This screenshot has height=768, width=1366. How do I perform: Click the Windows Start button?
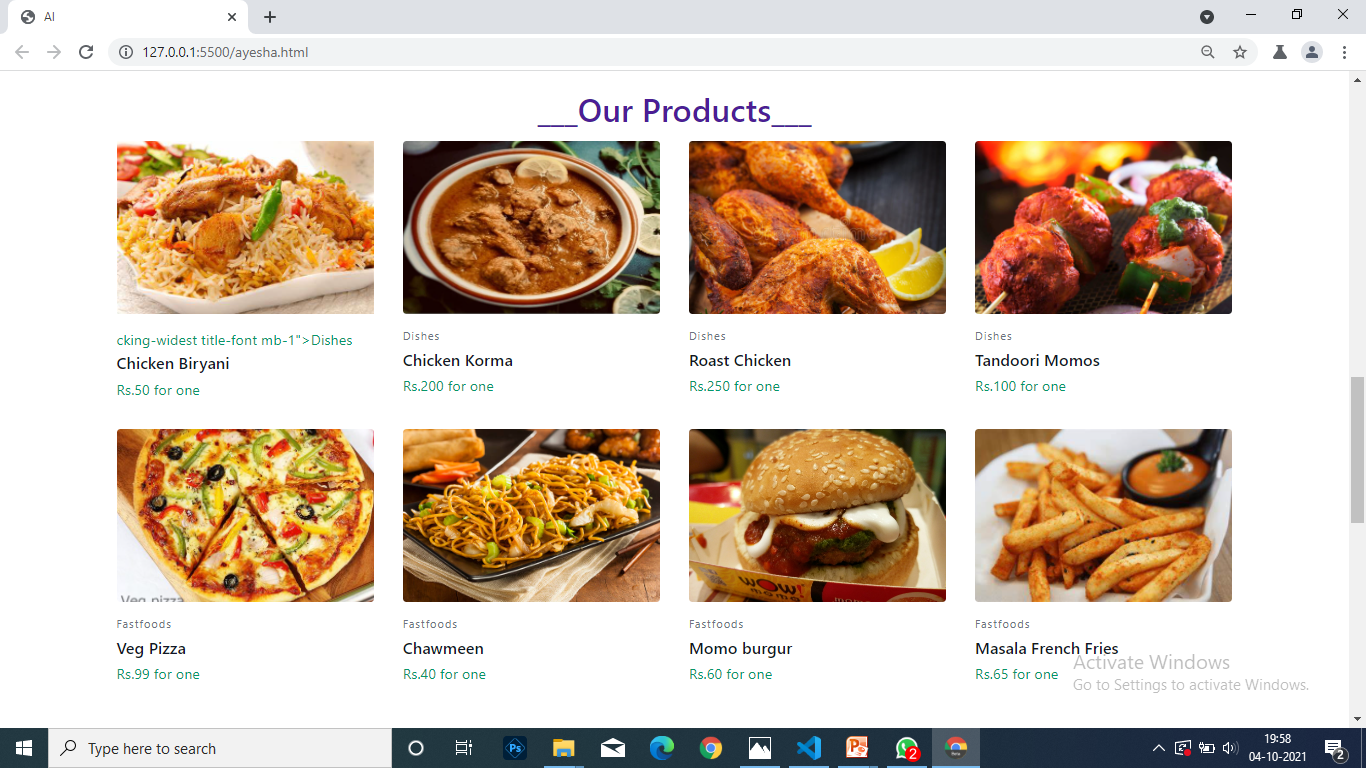pyautogui.click(x=21, y=748)
